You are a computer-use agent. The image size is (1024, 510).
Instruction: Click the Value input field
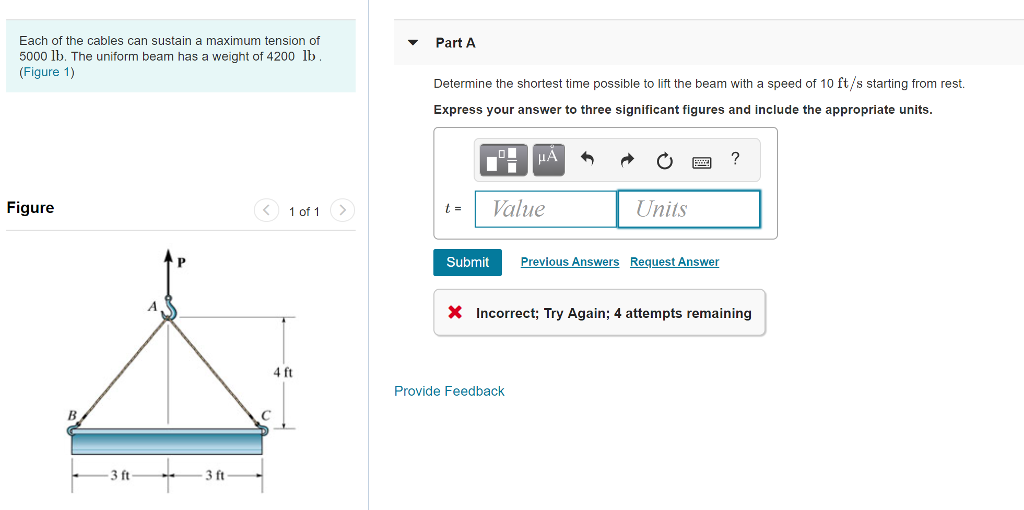(x=546, y=209)
